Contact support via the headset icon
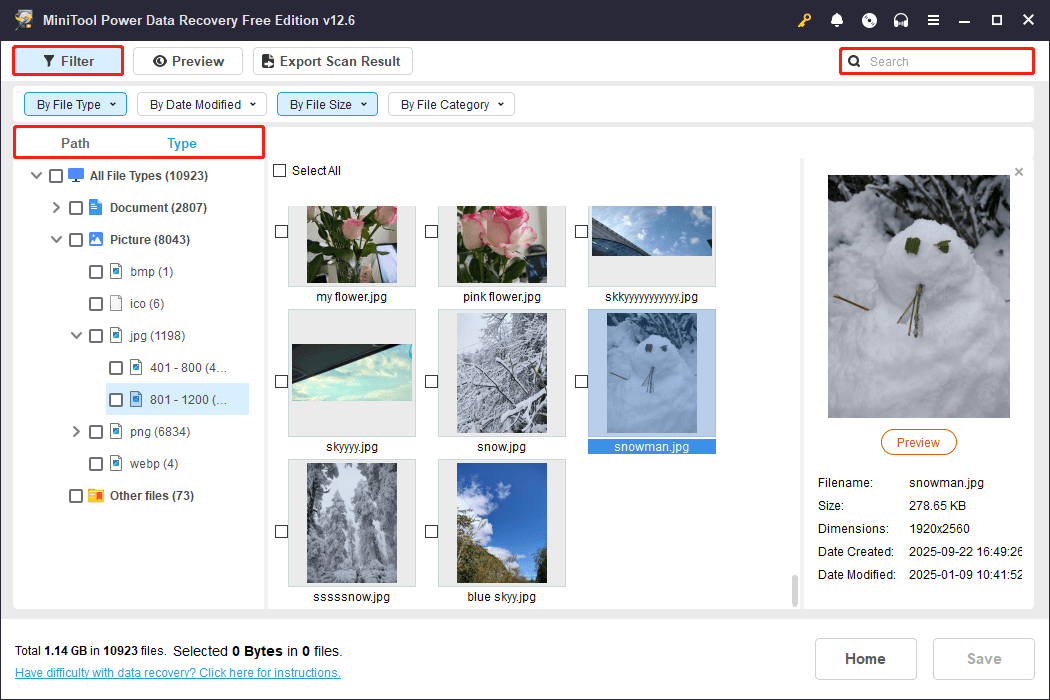Image resolution: width=1050 pixels, height=700 pixels. (901, 20)
